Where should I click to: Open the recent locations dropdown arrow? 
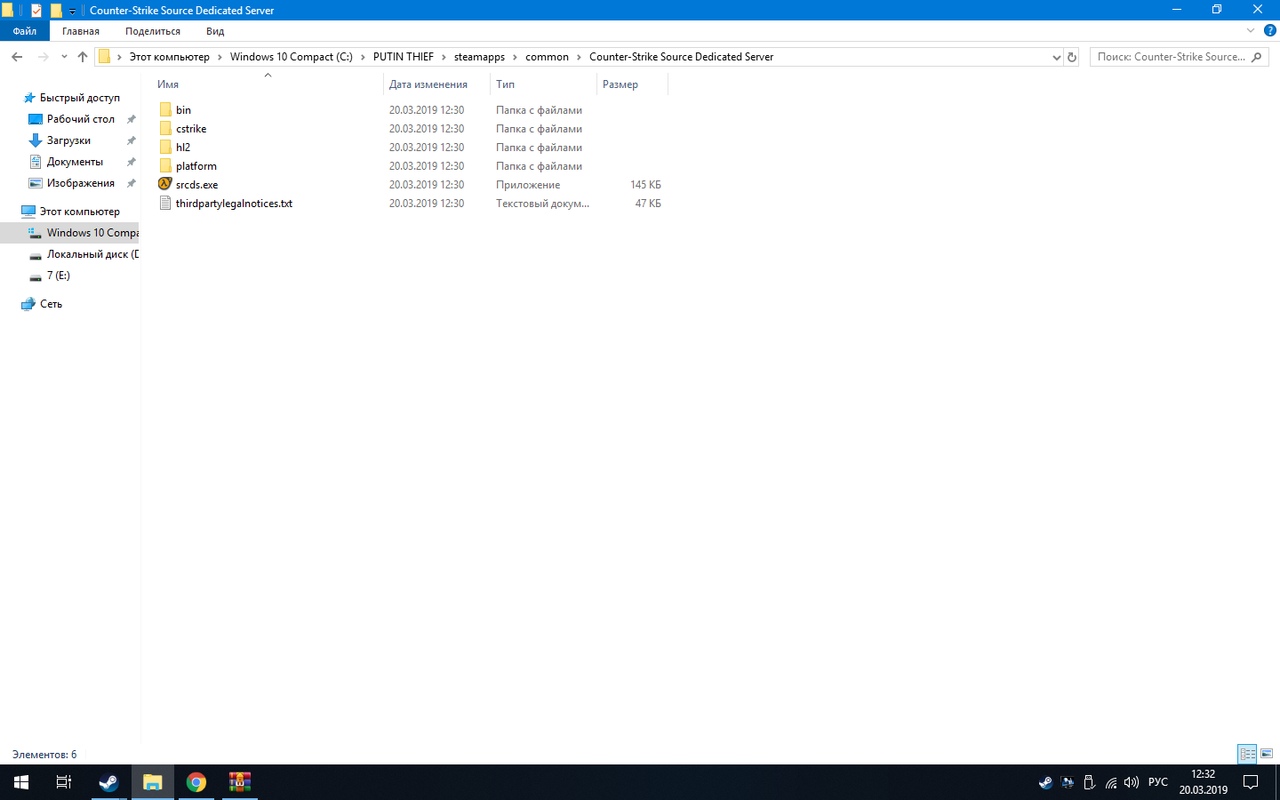65,57
